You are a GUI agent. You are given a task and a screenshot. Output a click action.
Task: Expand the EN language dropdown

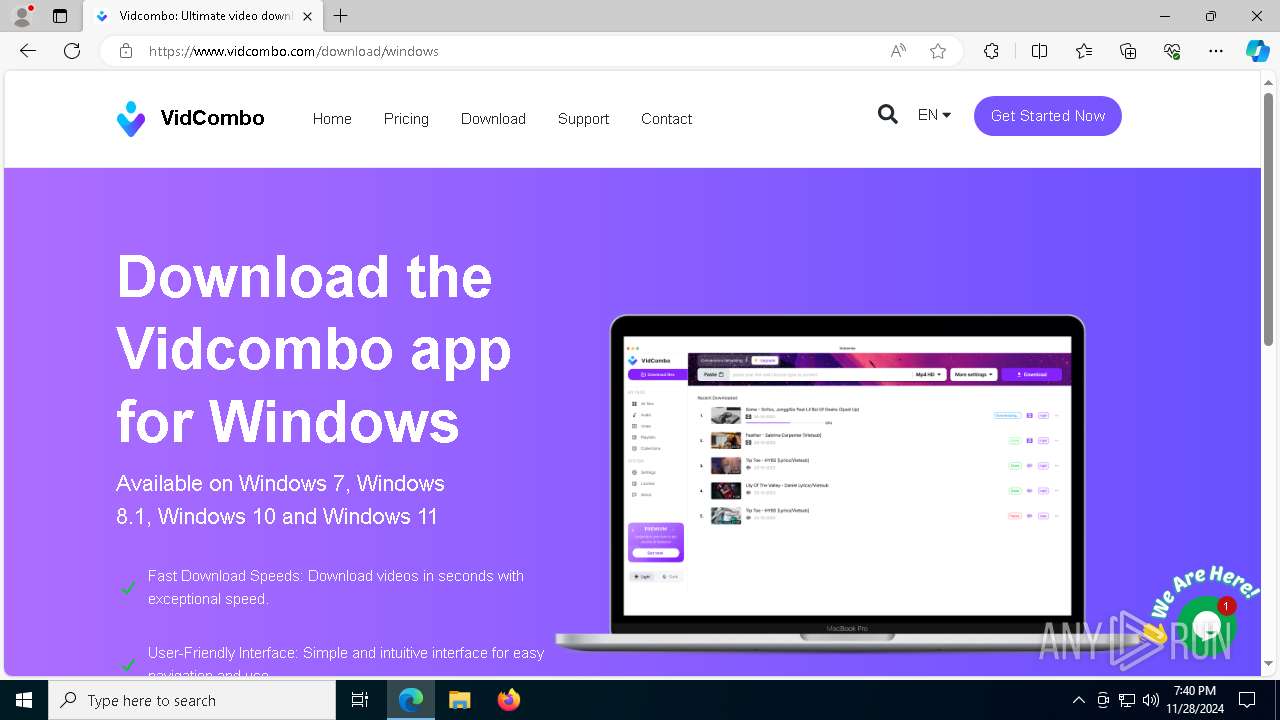pyautogui.click(x=934, y=115)
